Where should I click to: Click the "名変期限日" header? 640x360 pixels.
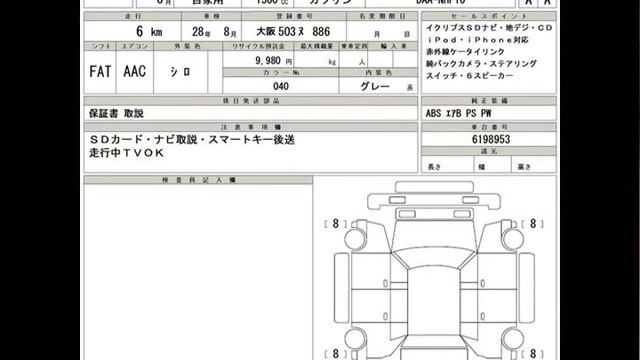pos(382,16)
